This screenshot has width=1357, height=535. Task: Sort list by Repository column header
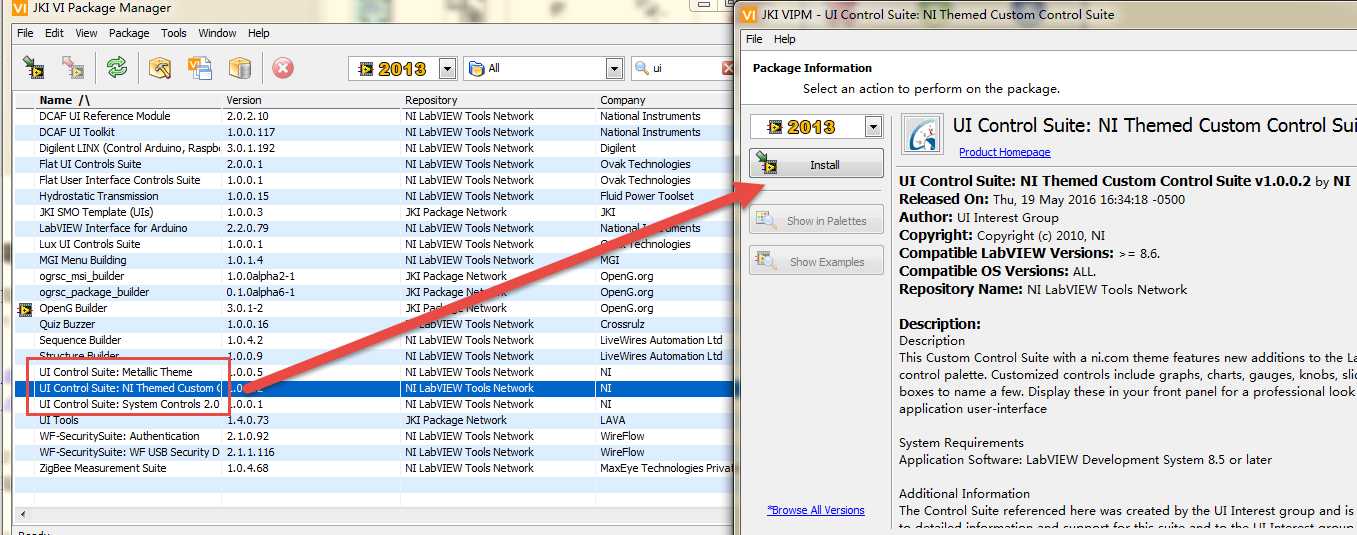[x=497, y=100]
